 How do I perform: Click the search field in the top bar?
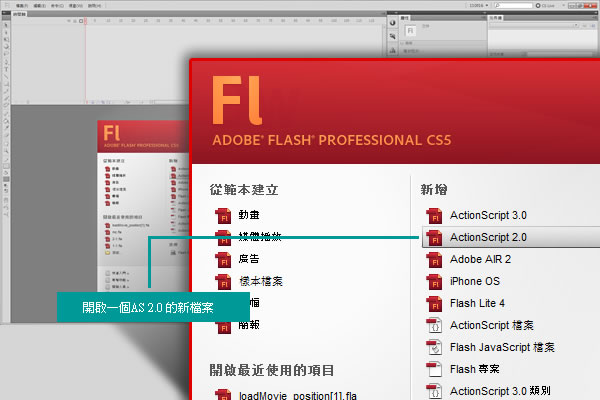pyautogui.click(x=513, y=5)
